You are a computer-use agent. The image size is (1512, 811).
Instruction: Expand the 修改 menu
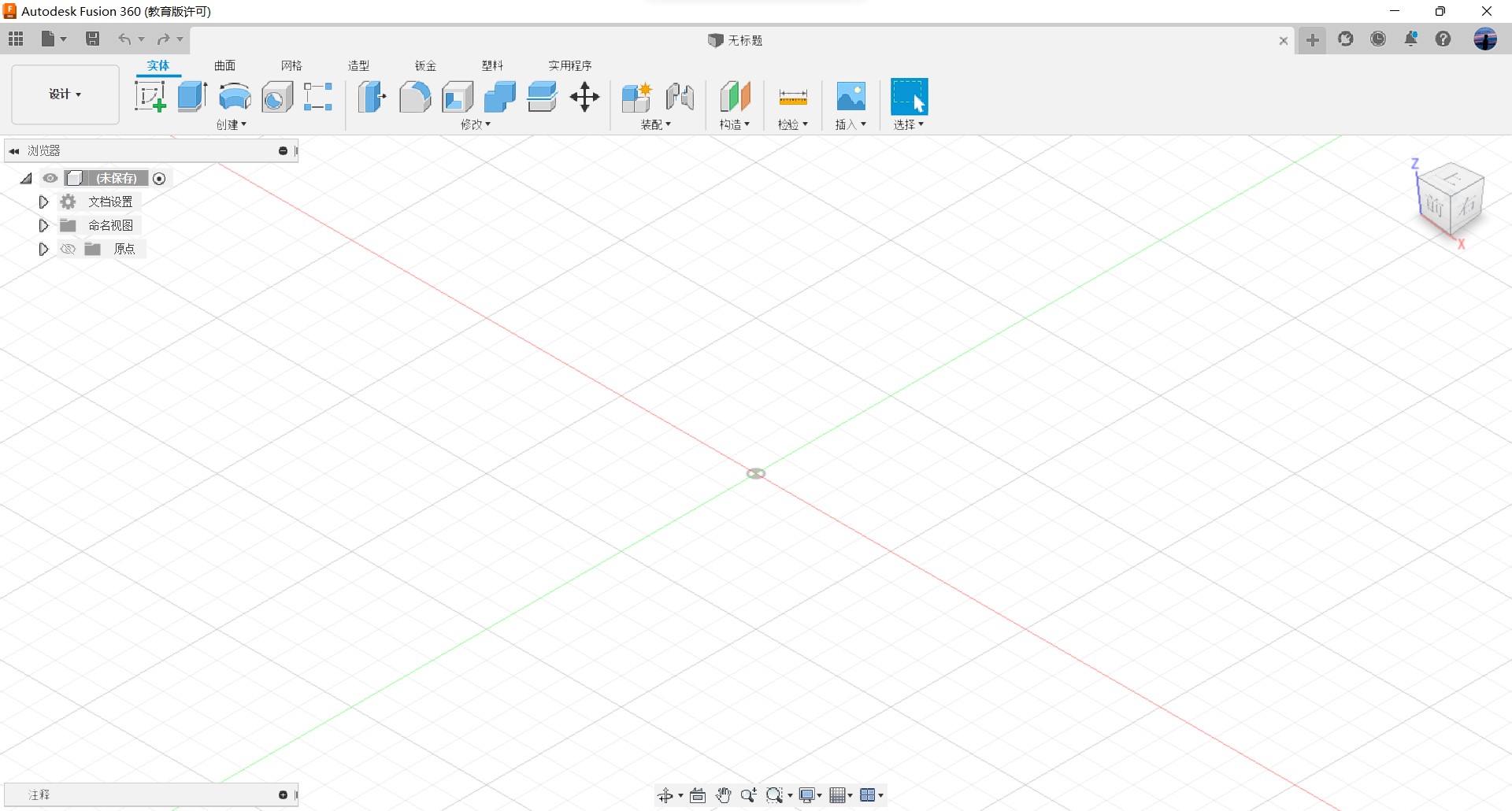(476, 124)
